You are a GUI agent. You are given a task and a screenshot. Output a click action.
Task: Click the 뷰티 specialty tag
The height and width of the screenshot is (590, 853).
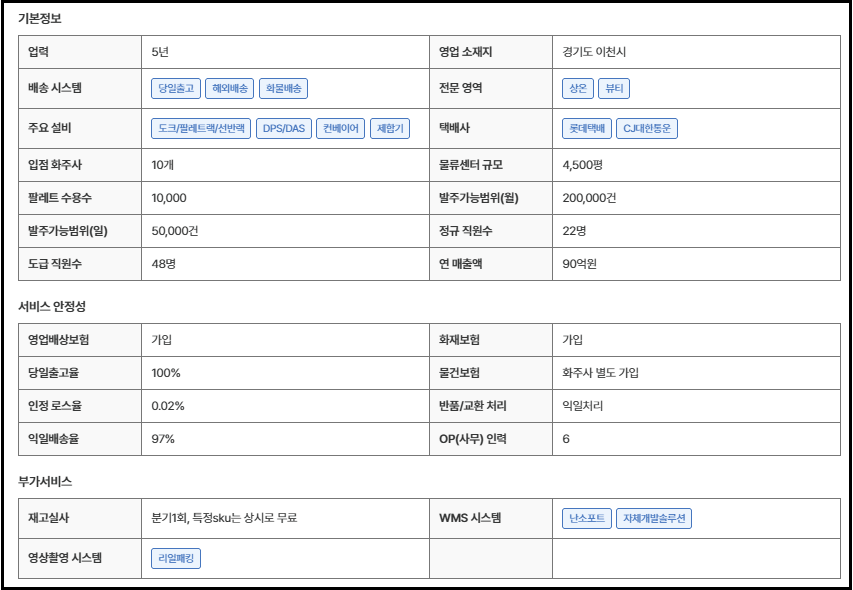pyautogui.click(x=614, y=88)
